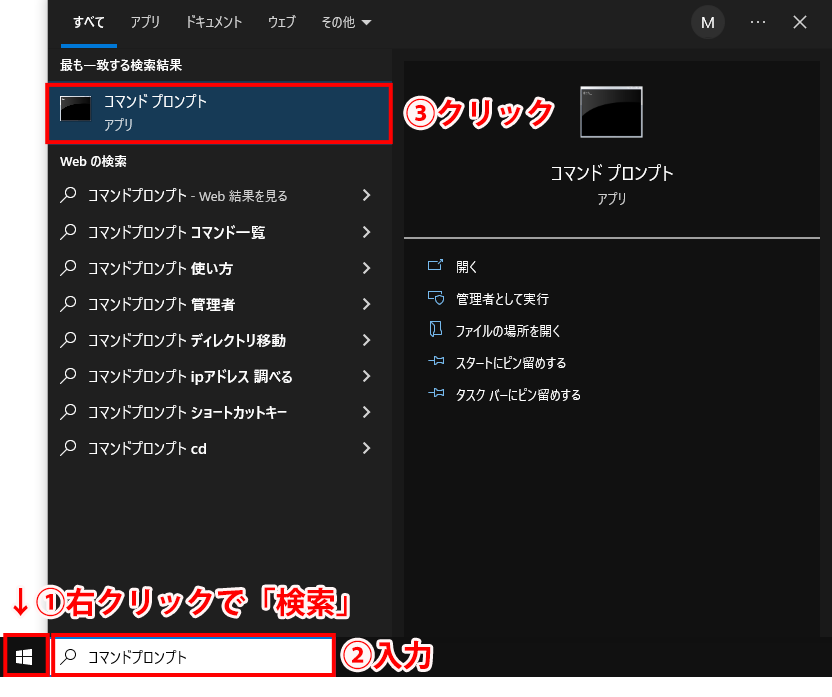Click the user account avatar M
This screenshot has width=832, height=697.
(708, 22)
